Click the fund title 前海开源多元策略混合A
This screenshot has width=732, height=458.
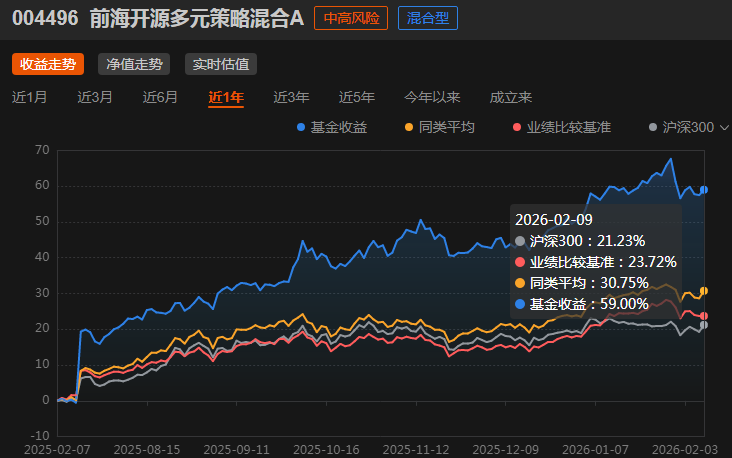[x=197, y=19]
